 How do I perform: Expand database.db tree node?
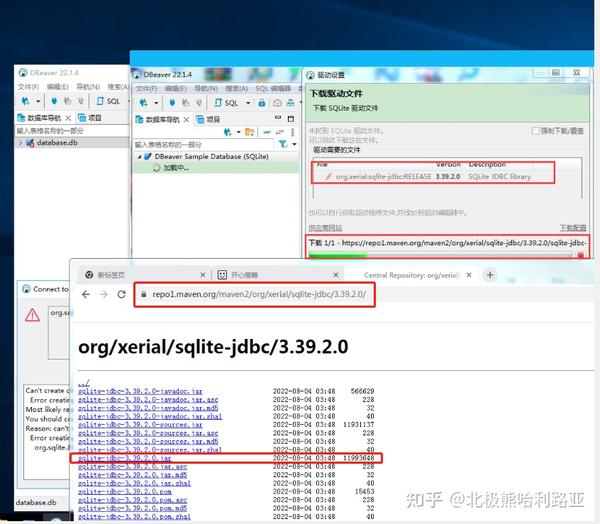(x=20, y=143)
